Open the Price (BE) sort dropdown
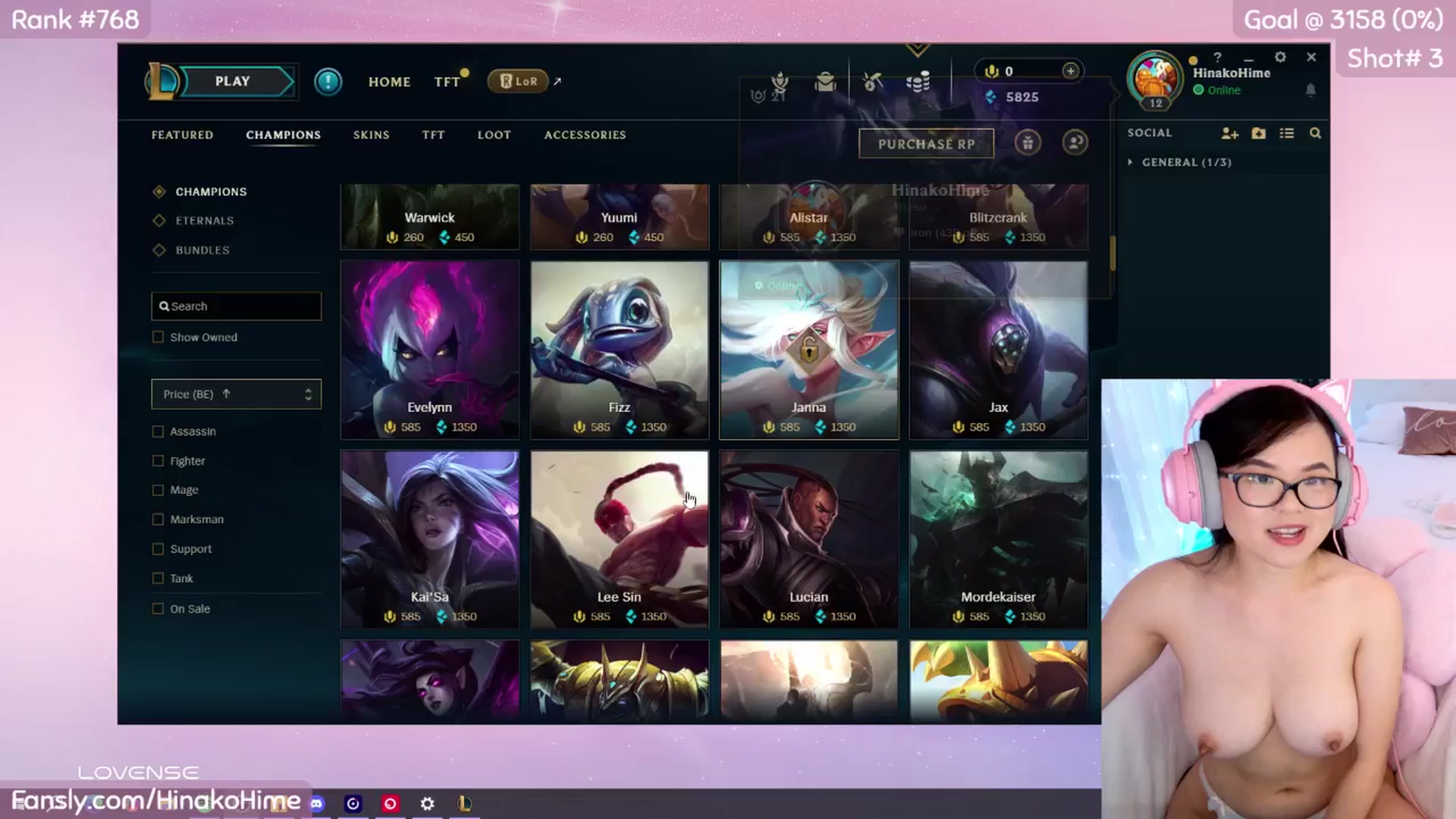This screenshot has height=819, width=1456. (x=237, y=394)
